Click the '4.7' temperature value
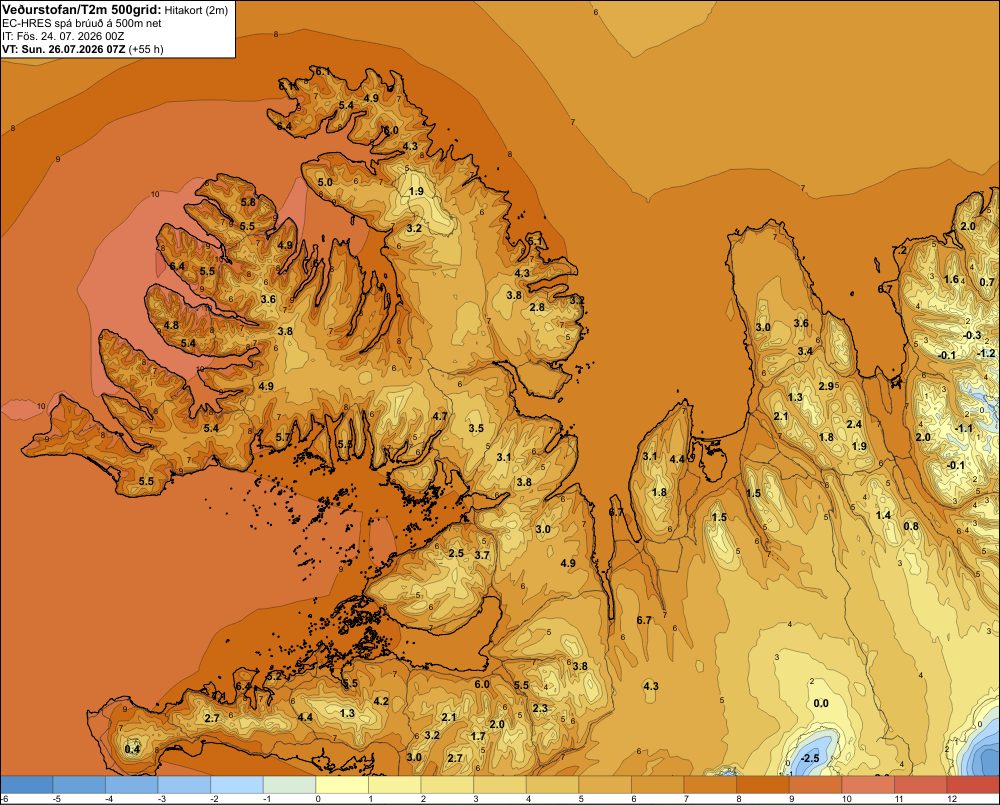Viewport: 1000px width, 805px height. click(x=439, y=416)
